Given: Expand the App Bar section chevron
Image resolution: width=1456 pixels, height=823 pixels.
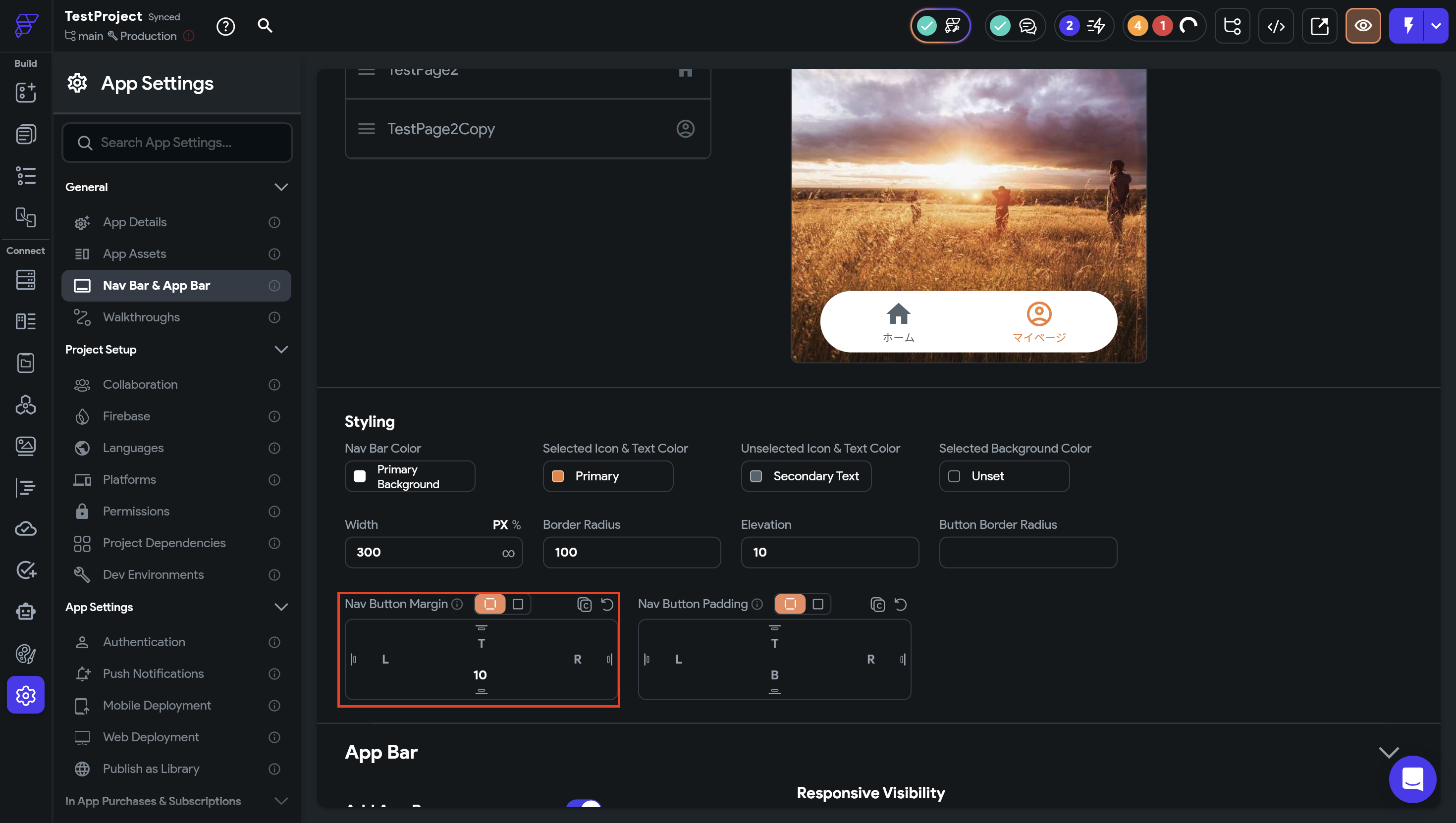Looking at the screenshot, I should click(1388, 752).
